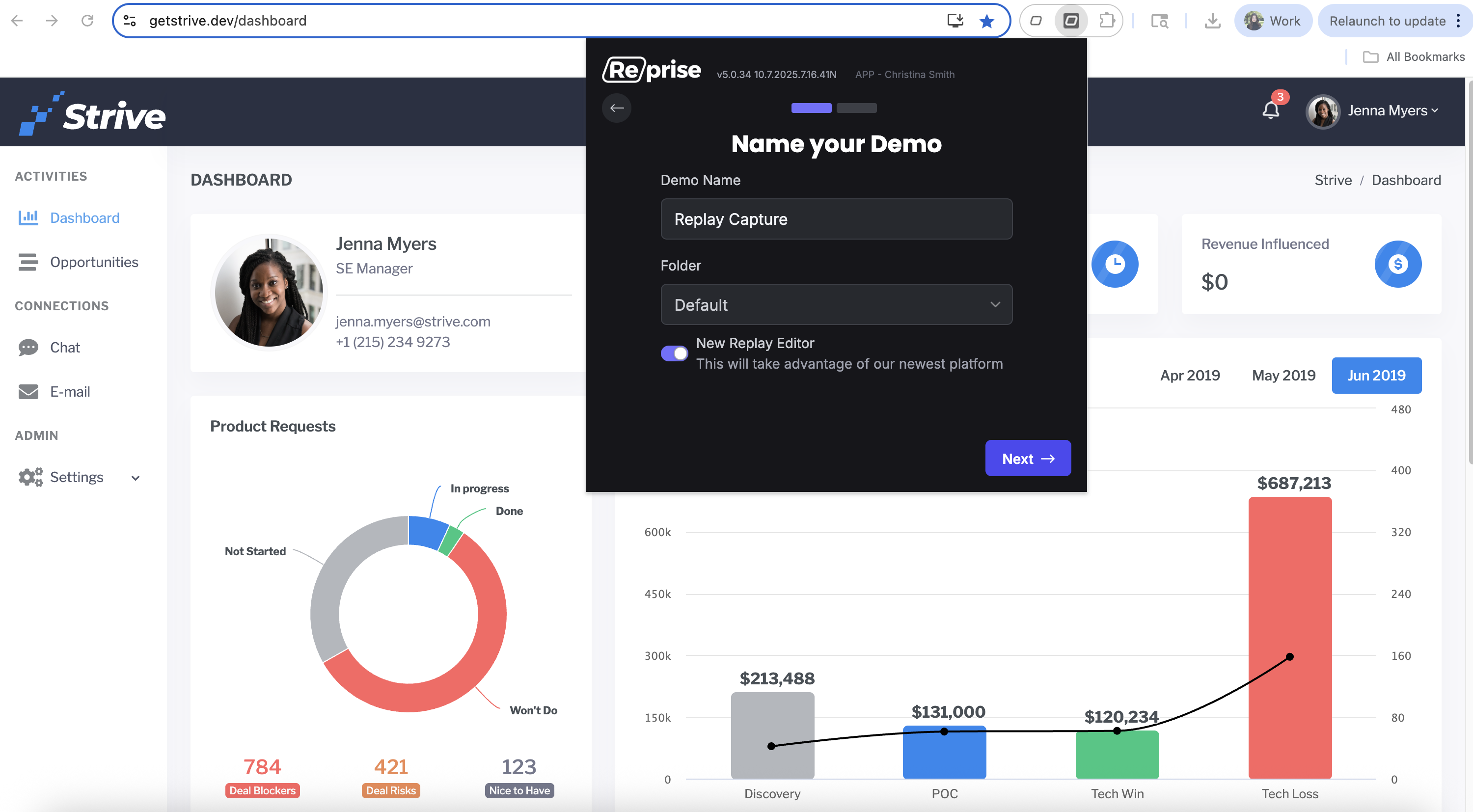The height and width of the screenshot is (812, 1473).
Task: Click the Deal Risks badge
Action: pyautogui.click(x=391, y=790)
